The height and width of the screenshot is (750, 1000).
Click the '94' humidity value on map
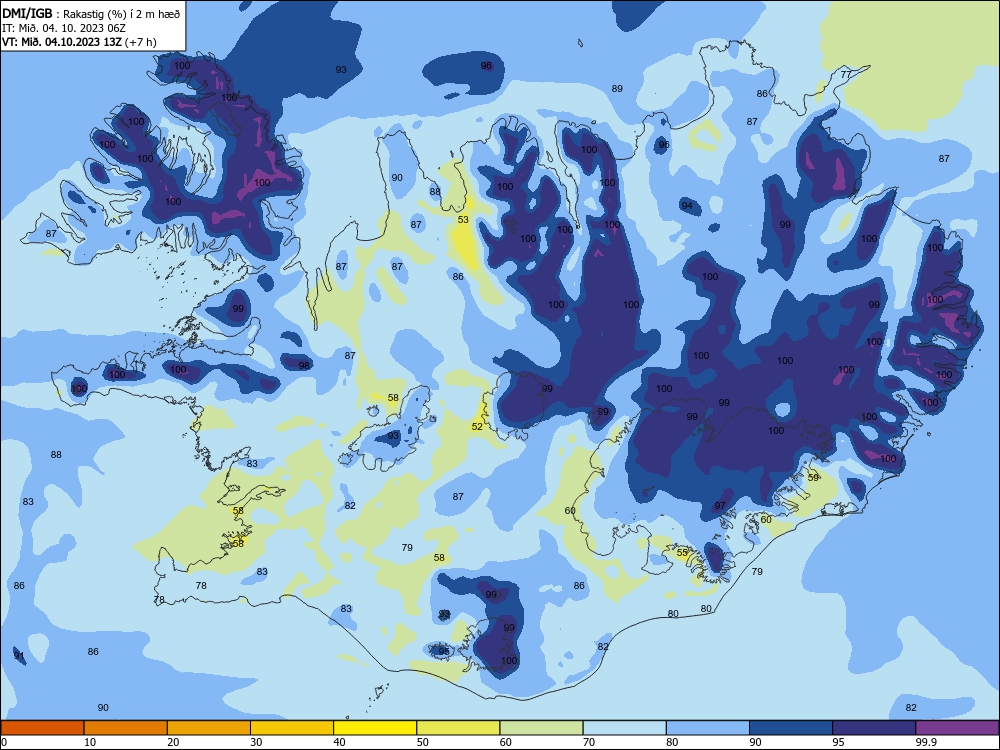coord(687,205)
